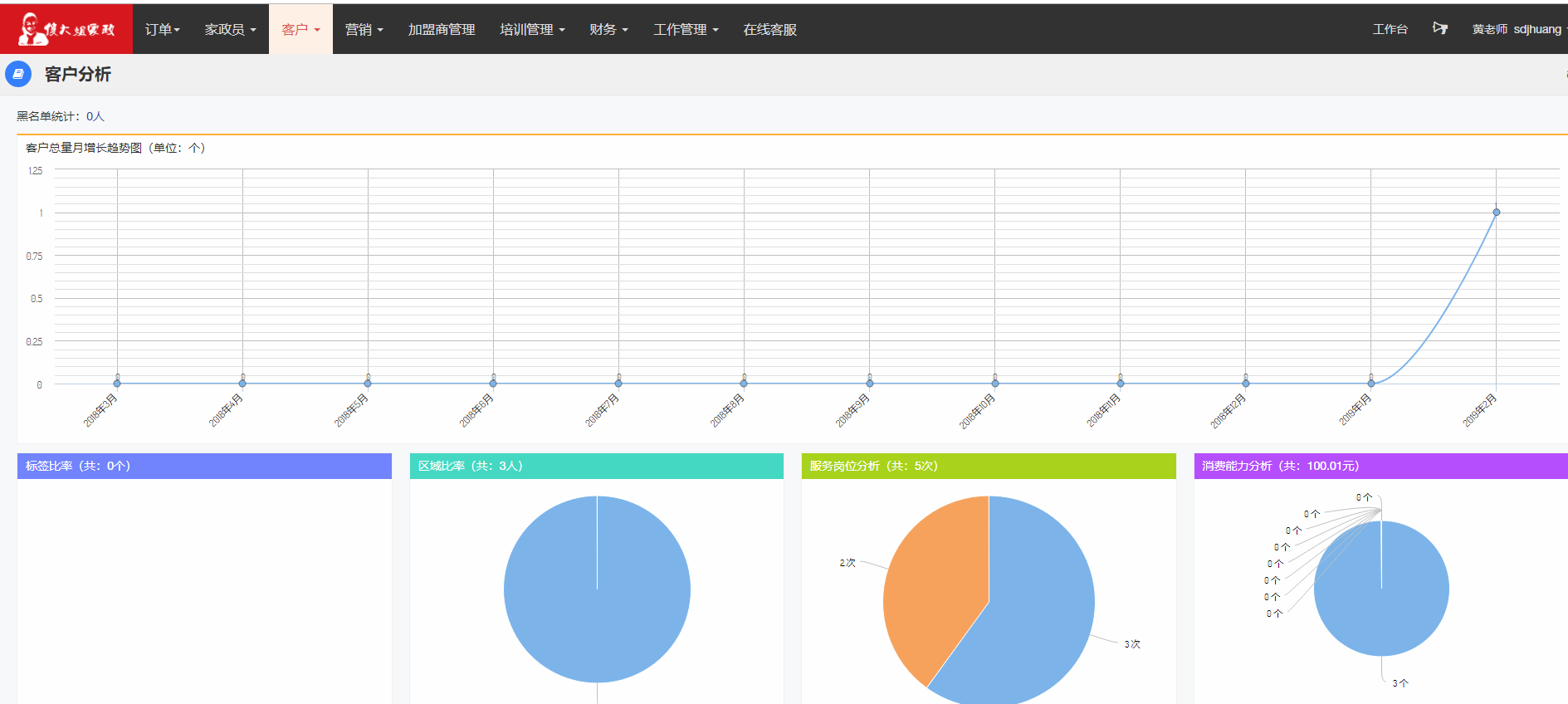This screenshot has height=704, width=1568.
Task: Click the 0.75 y-axis value
Action: pos(34,257)
